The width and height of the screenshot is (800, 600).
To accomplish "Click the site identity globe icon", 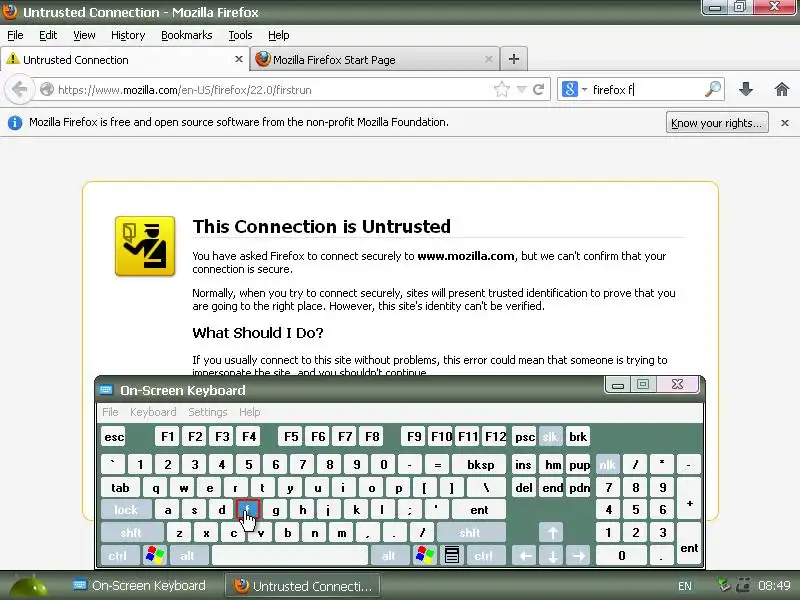I will (x=46, y=89).
